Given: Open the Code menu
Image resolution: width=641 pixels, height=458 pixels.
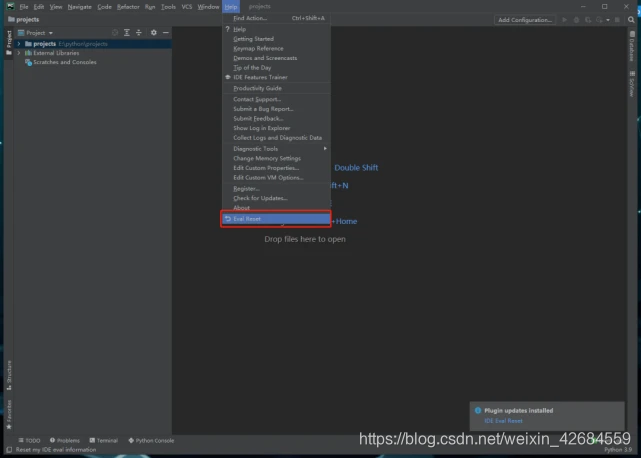Looking at the screenshot, I should tap(105, 7).
